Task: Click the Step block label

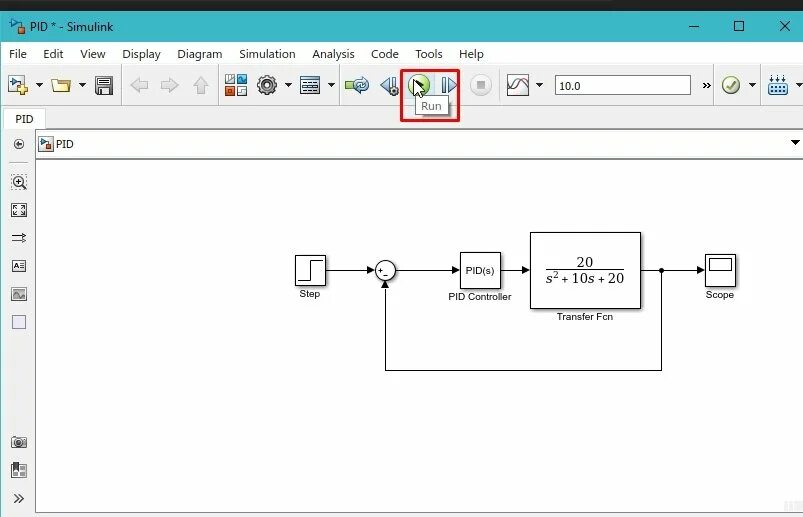Action: tap(310, 294)
